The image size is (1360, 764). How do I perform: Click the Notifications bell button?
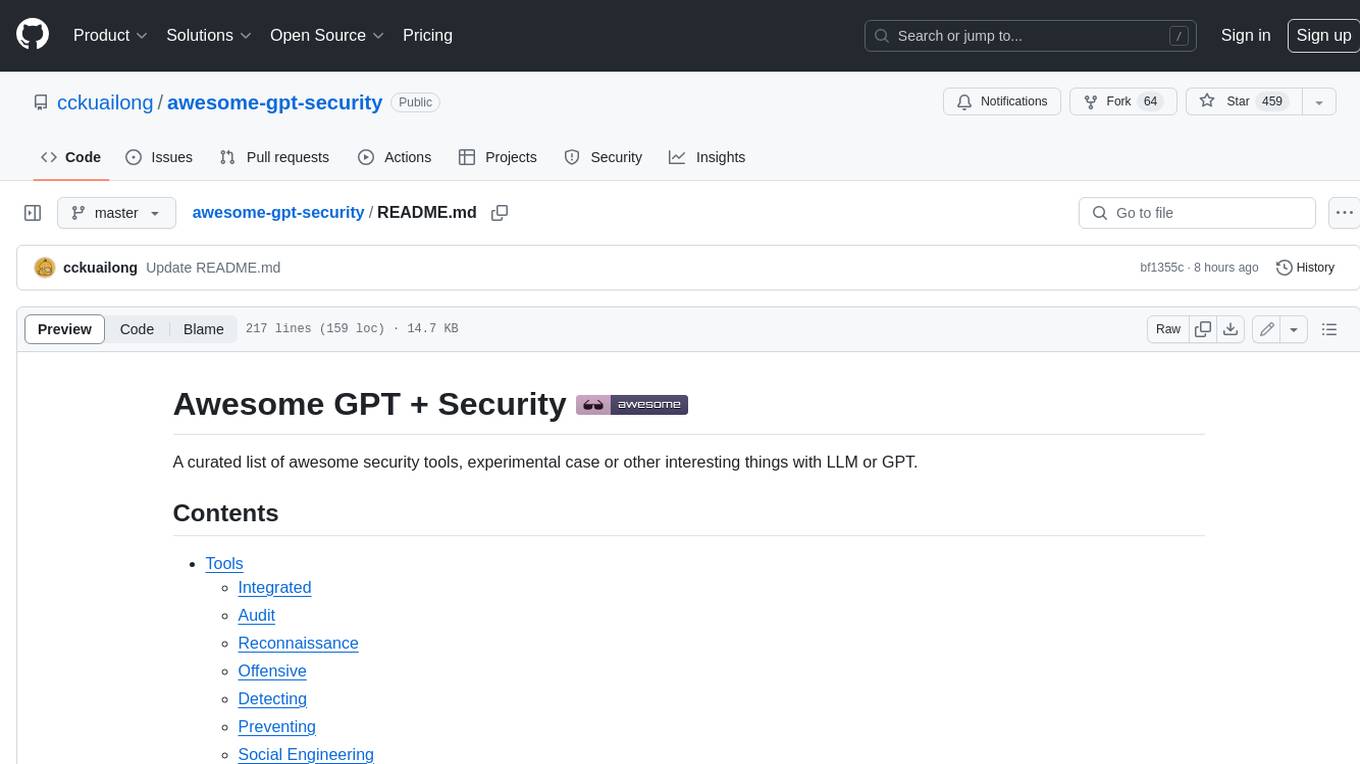click(1002, 101)
